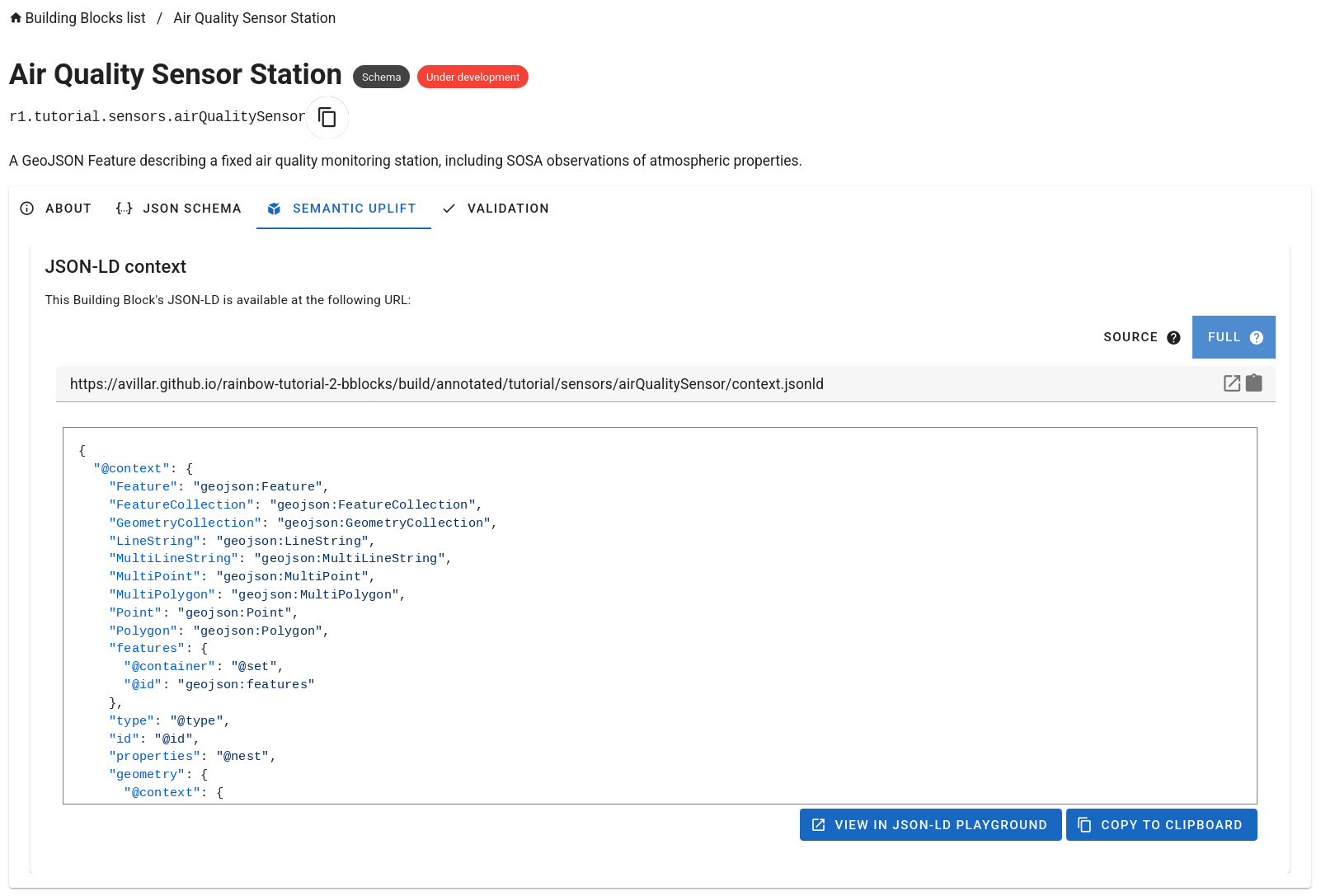Image resolution: width=1321 pixels, height=896 pixels.
Task: Select the FULL view mode
Action: (x=1223, y=337)
